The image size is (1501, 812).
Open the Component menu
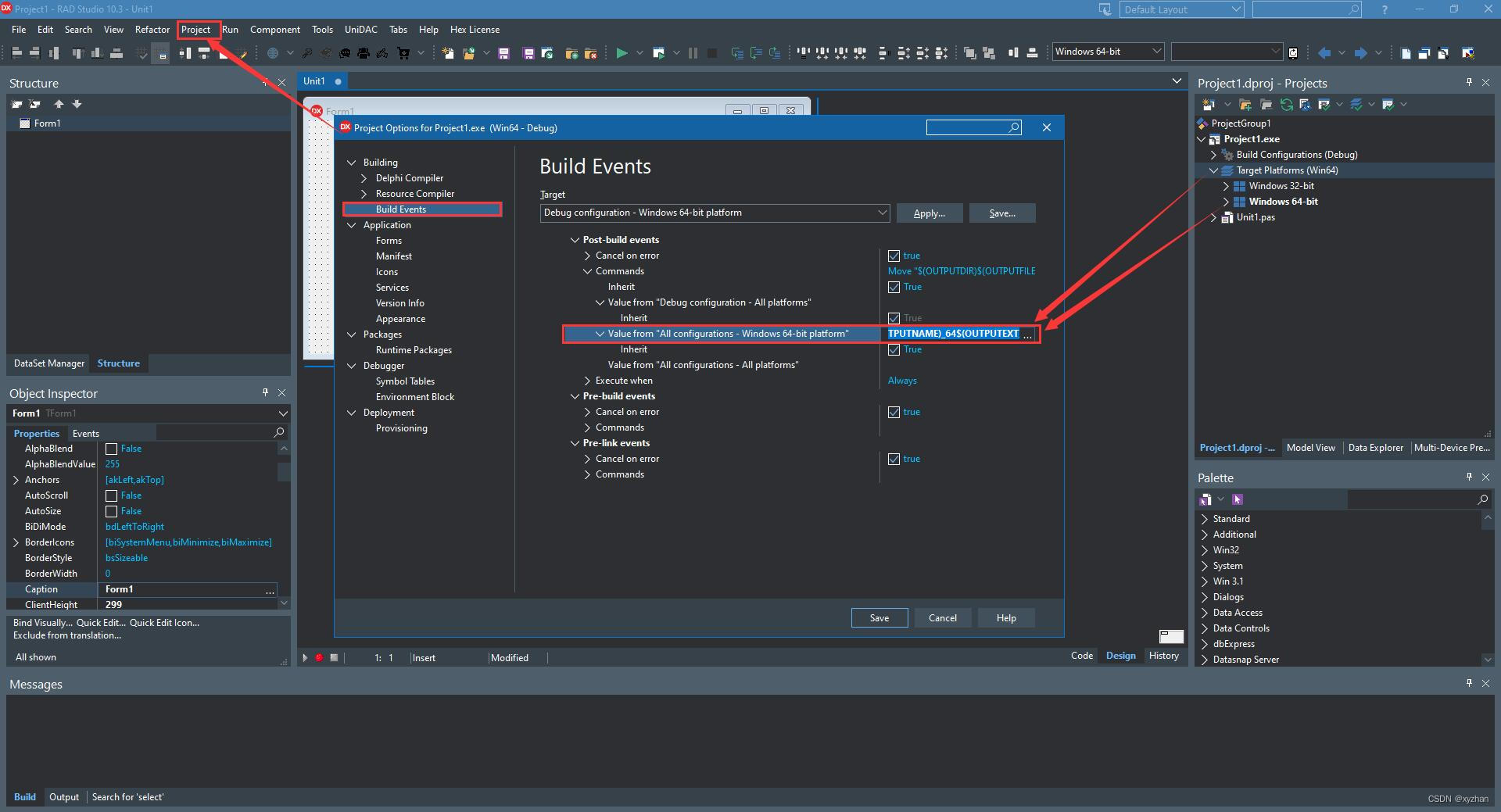click(x=274, y=30)
